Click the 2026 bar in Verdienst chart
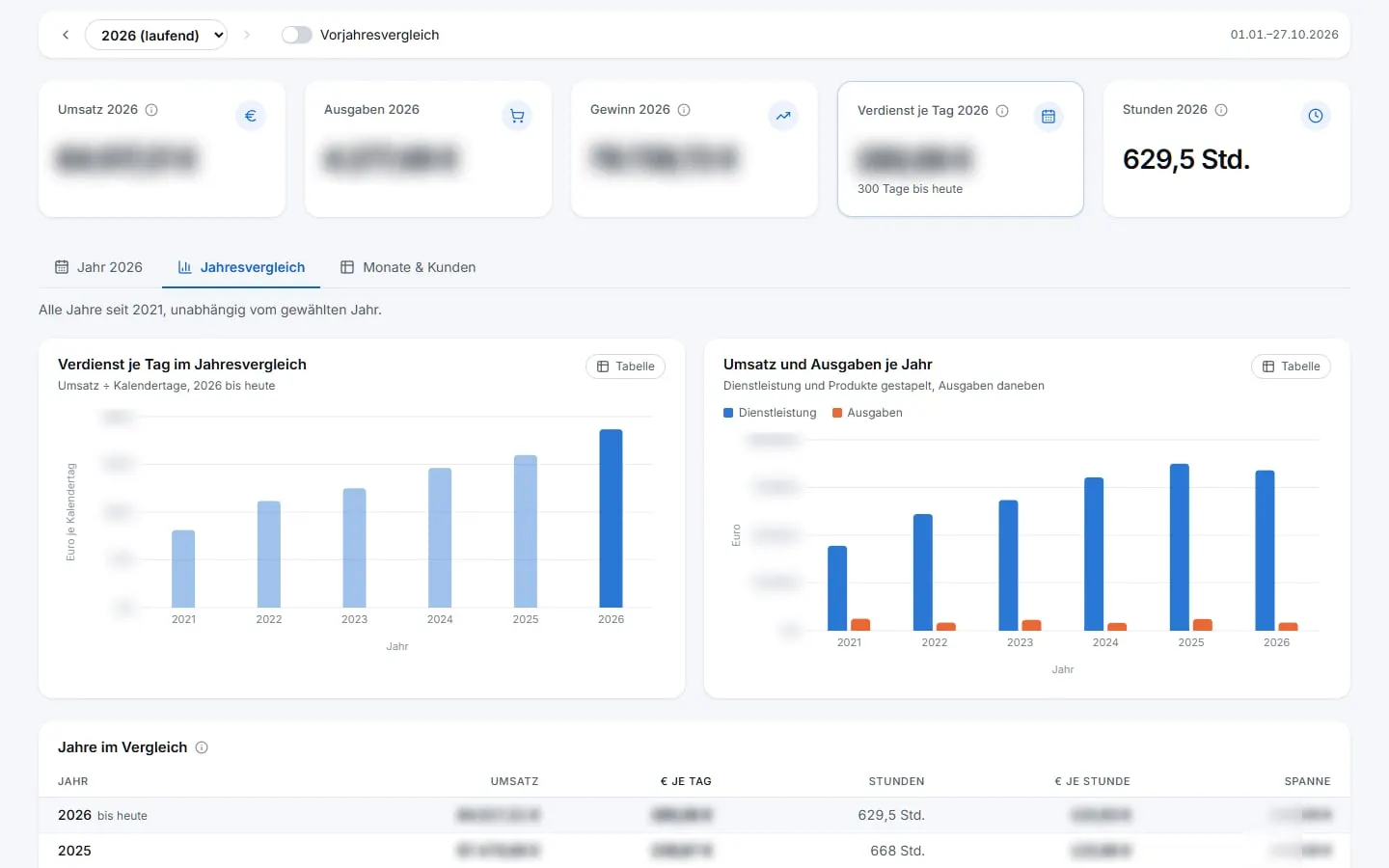 click(611, 518)
